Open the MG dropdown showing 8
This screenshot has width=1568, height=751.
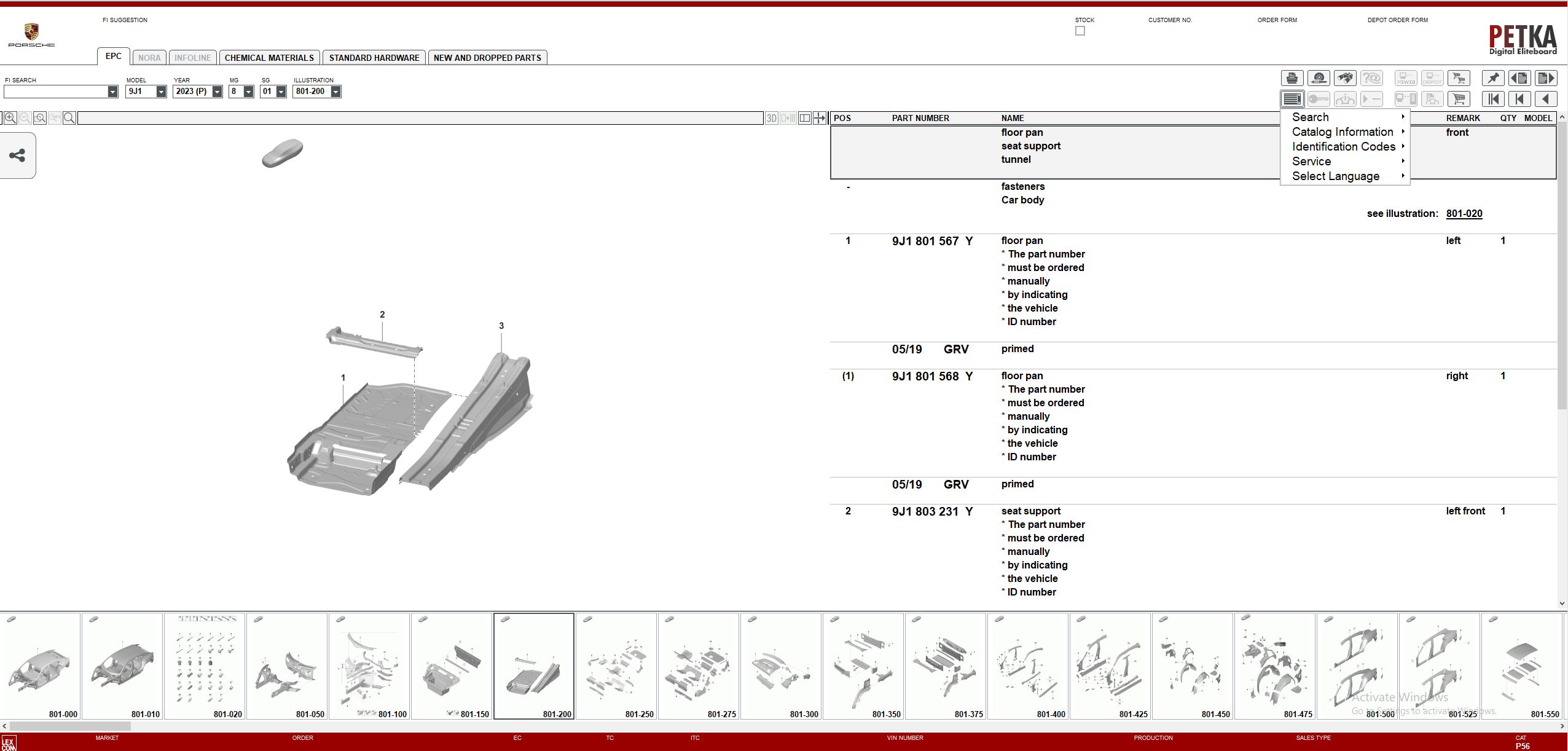coord(248,92)
